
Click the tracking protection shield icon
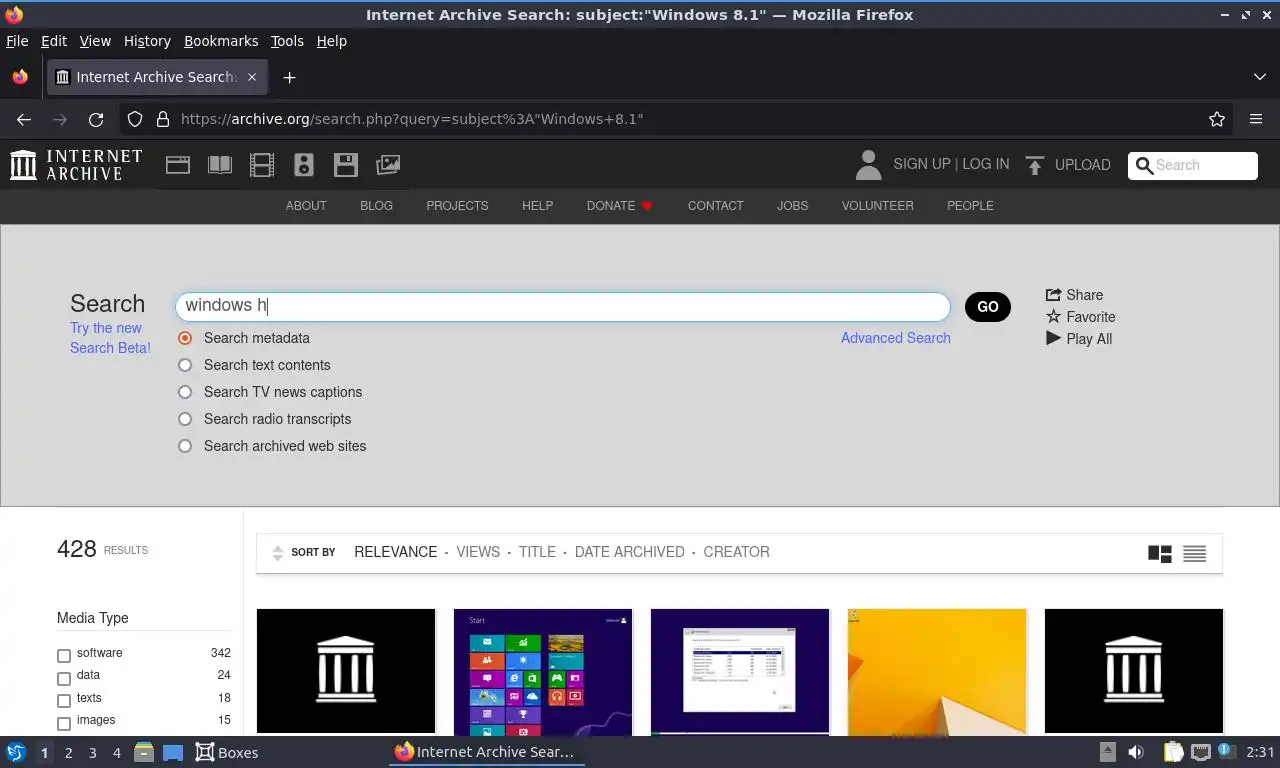135,119
